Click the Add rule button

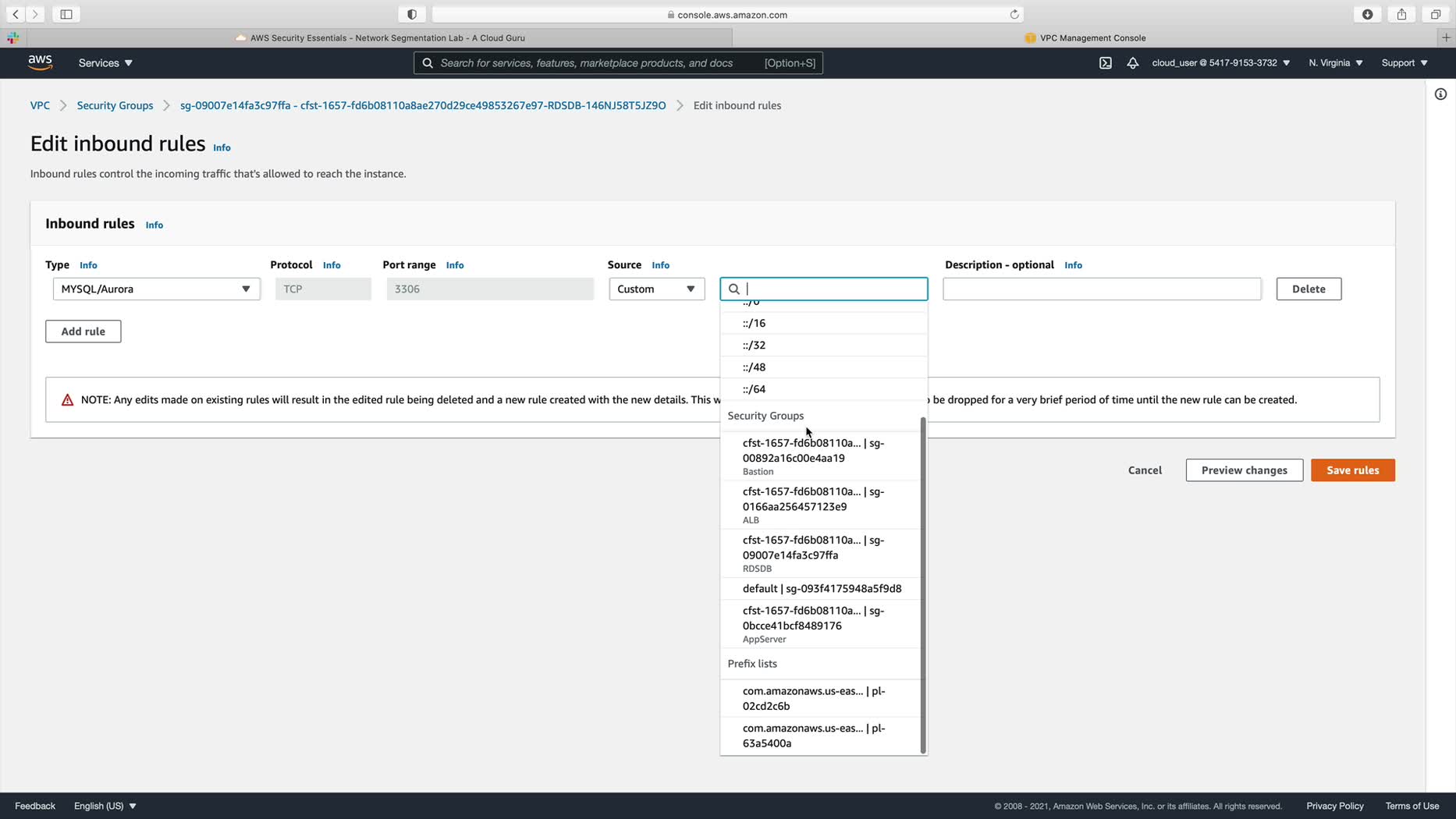pos(83,331)
